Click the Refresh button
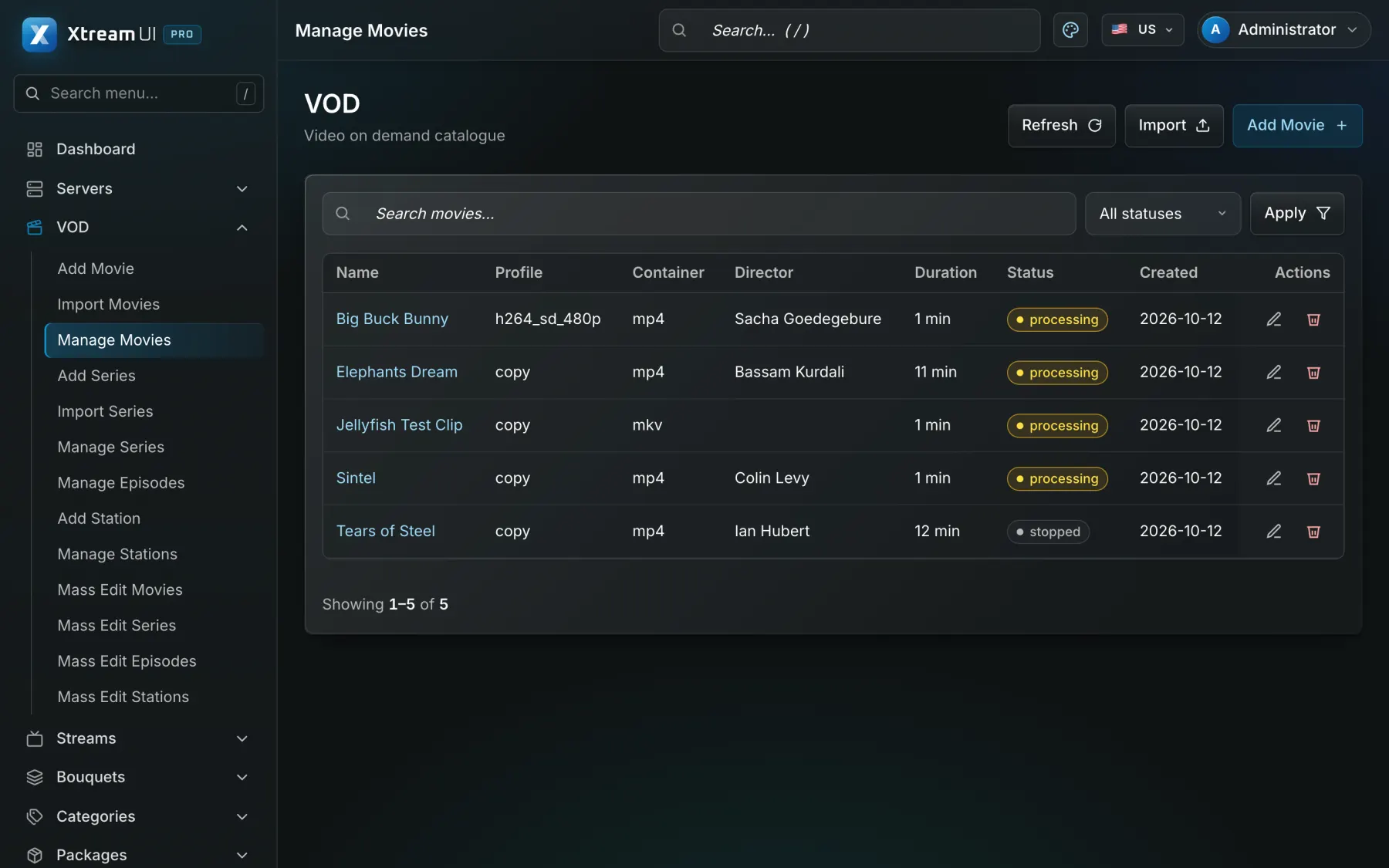 coord(1061,126)
